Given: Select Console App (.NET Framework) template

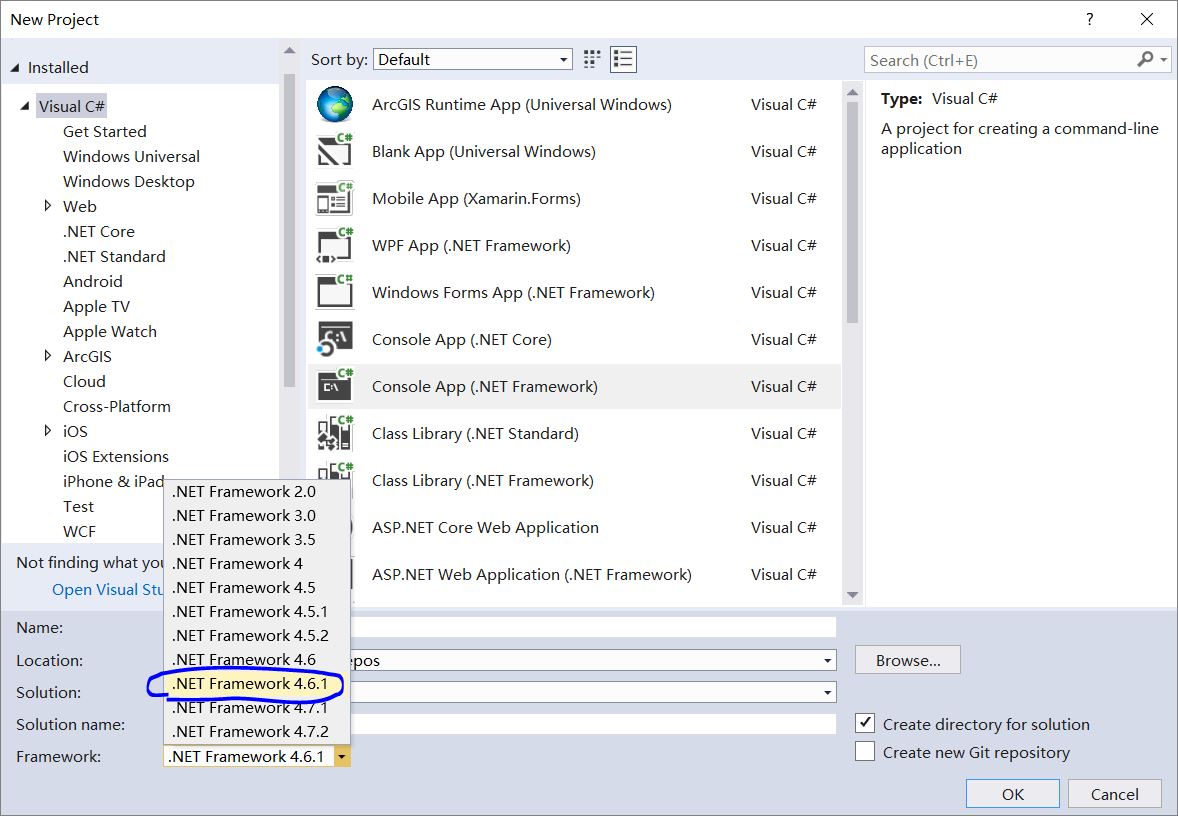Looking at the screenshot, I should point(575,386).
